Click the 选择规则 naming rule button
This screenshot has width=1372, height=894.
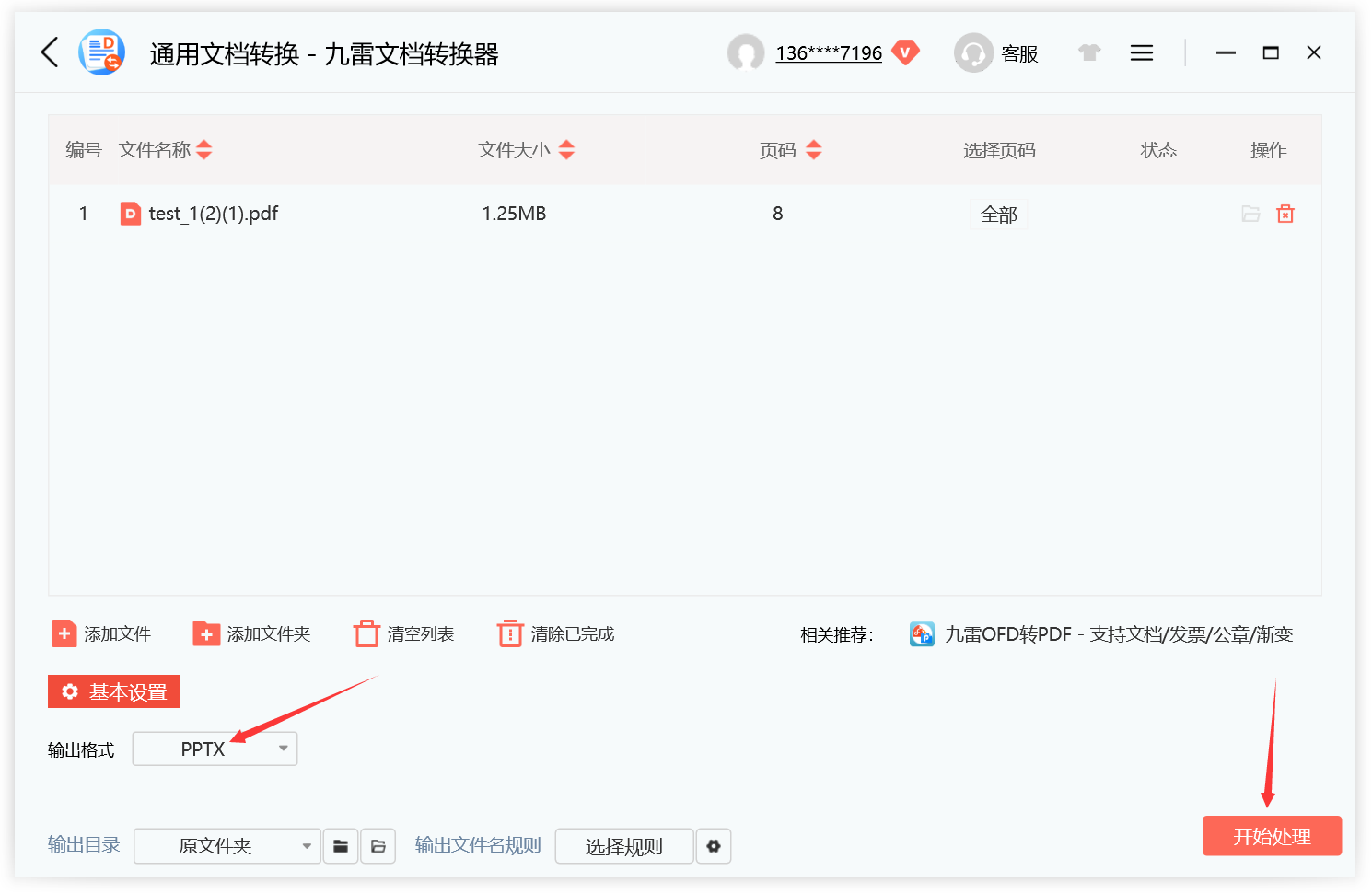click(x=624, y=846)
